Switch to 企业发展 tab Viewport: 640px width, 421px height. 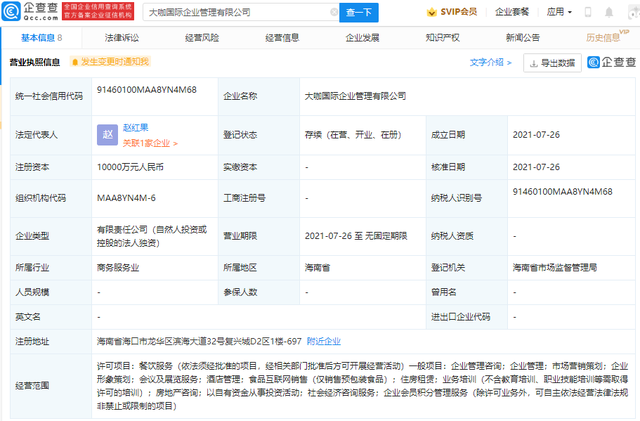(x=362, y=38)
